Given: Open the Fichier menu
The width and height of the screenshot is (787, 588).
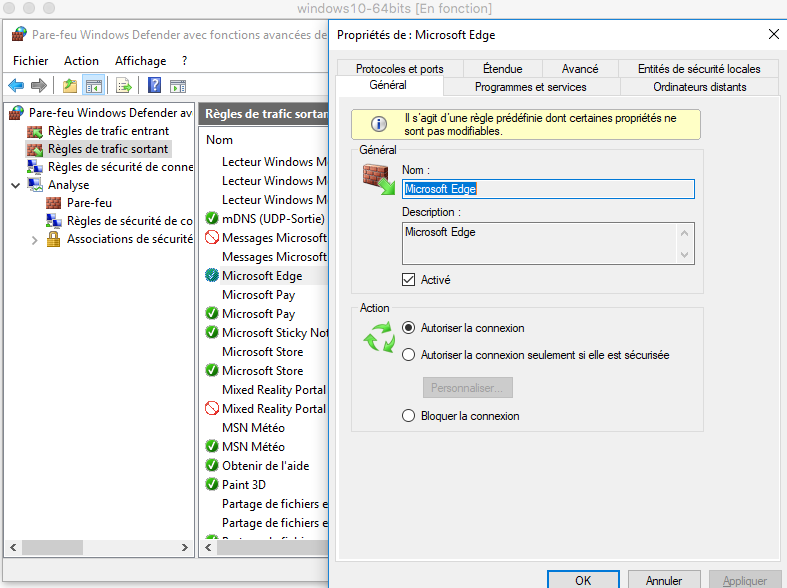Looking at the screenshot, I should tap(31, 61).
